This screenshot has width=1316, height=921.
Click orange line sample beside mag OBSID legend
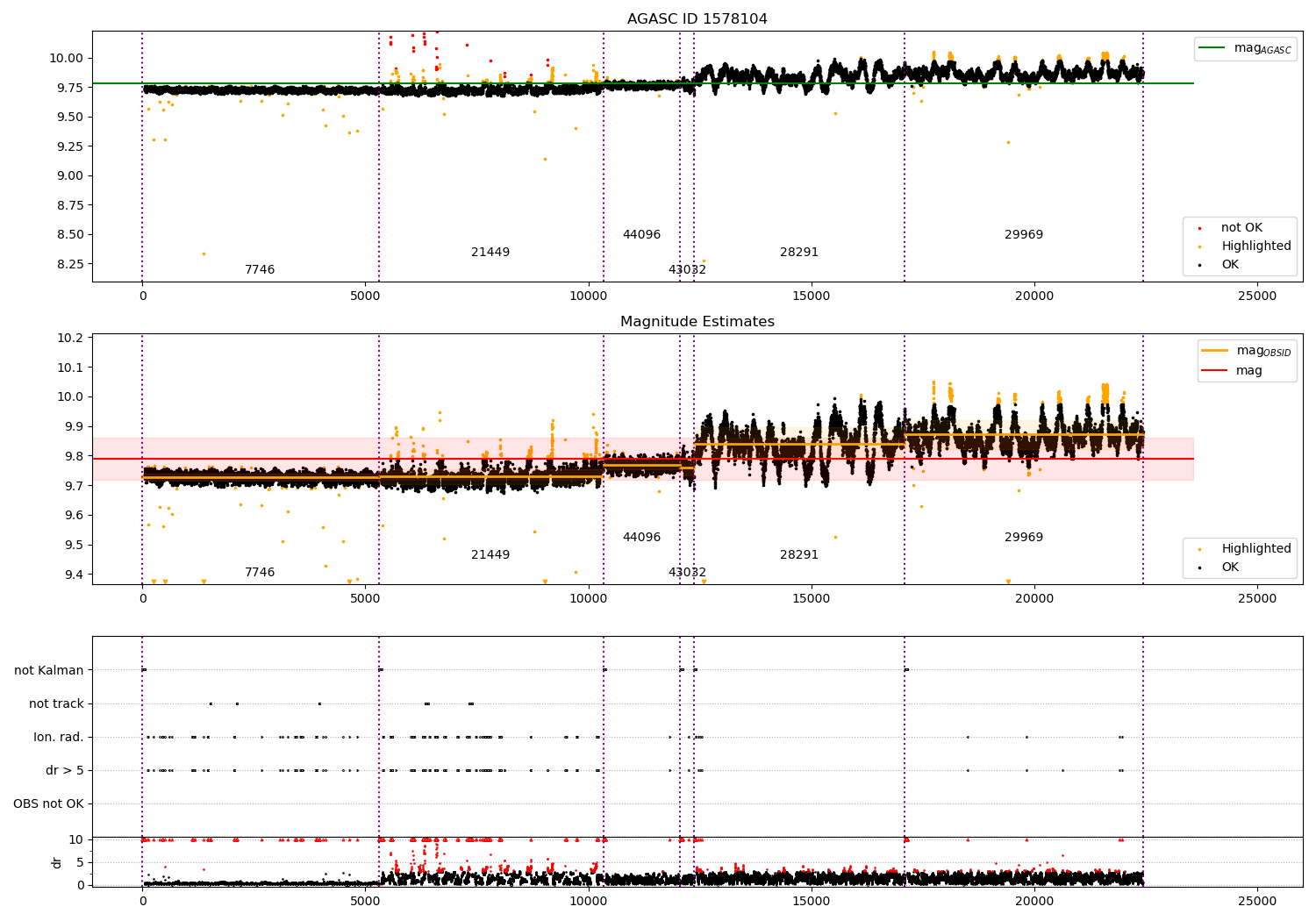click(1215, 351)
